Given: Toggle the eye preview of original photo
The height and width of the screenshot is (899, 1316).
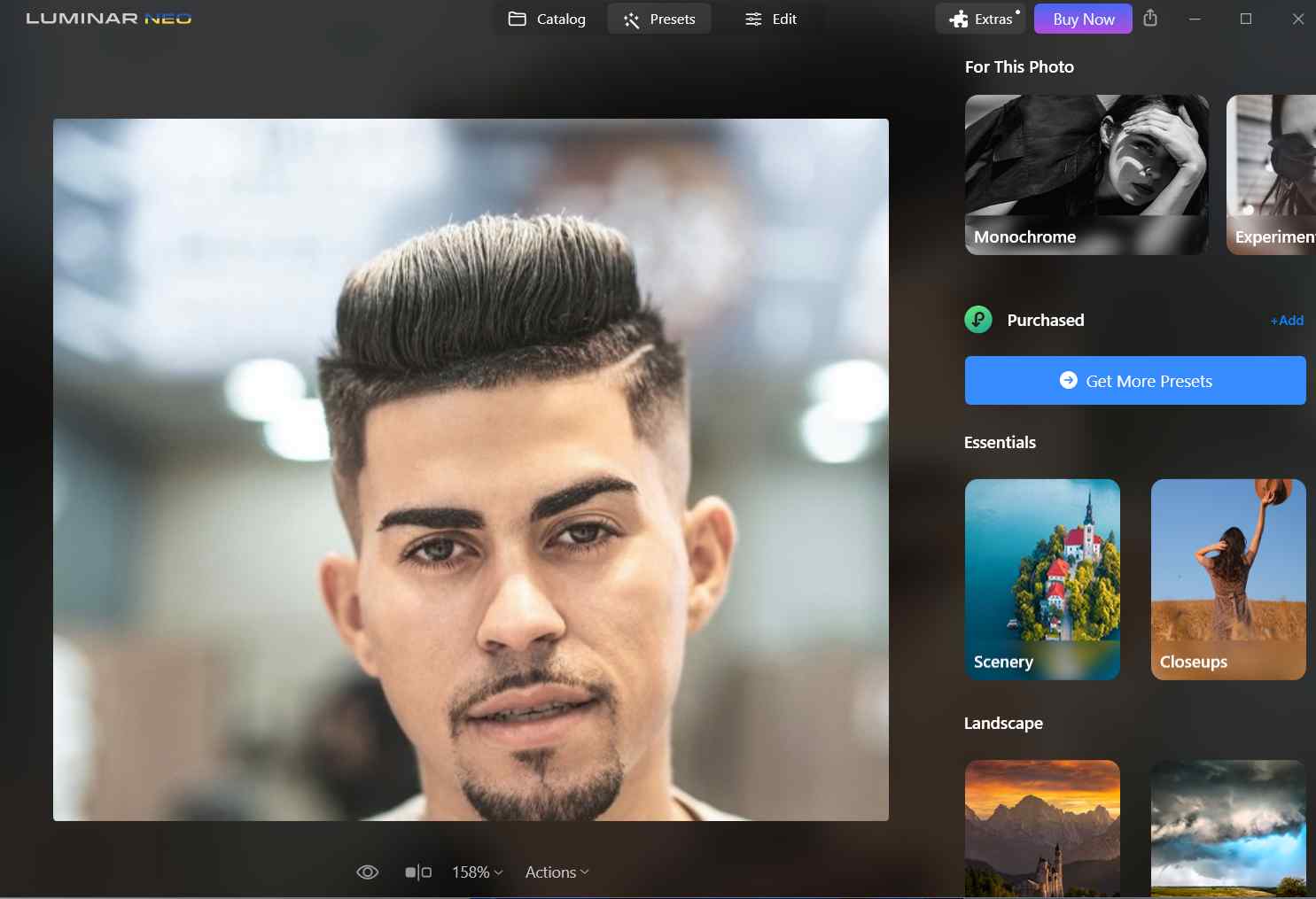Looking at the screenshot, I should coord(367,872).
